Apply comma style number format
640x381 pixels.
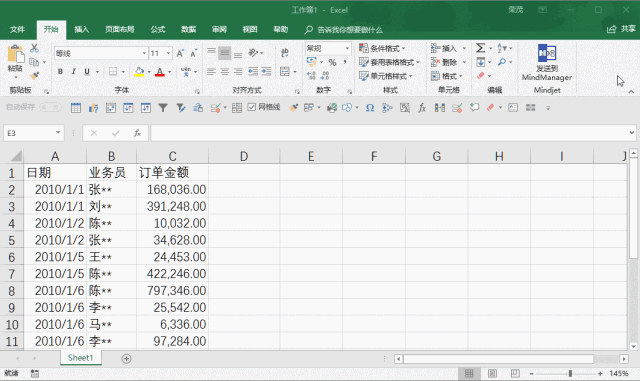tap(345, 62)
